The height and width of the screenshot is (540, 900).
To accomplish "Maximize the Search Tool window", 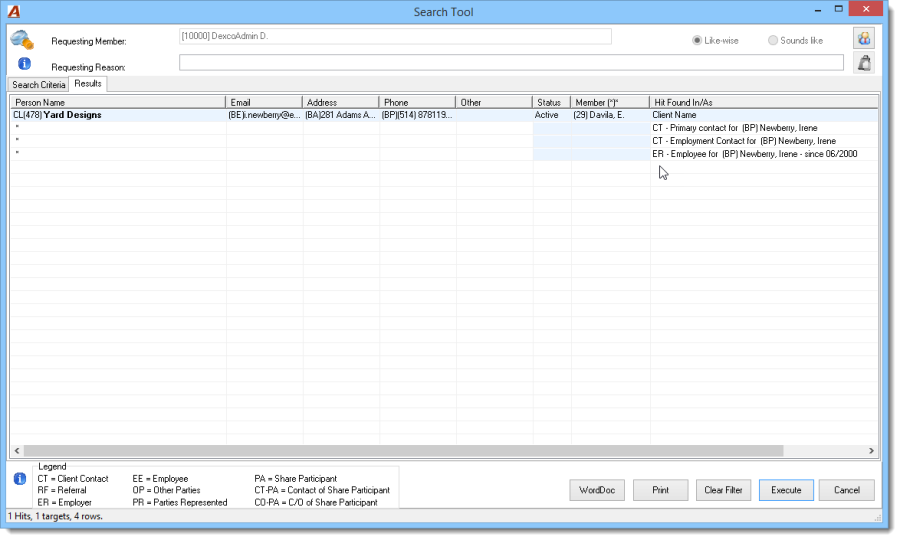I will 839,9.
